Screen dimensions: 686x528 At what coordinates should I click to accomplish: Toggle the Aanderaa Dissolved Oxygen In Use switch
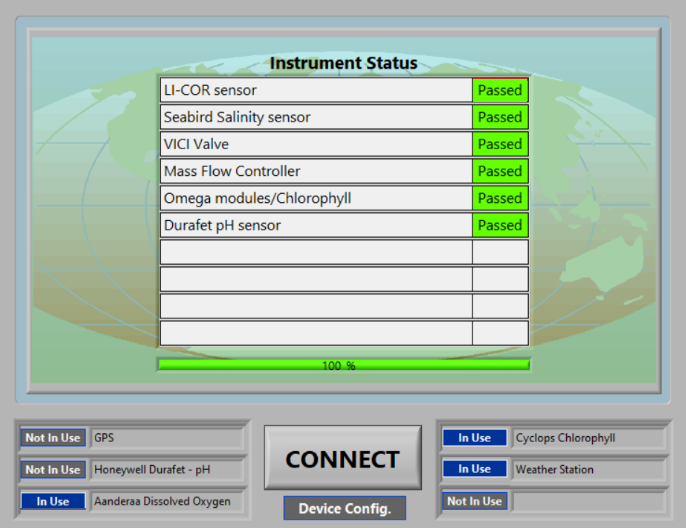53,501
